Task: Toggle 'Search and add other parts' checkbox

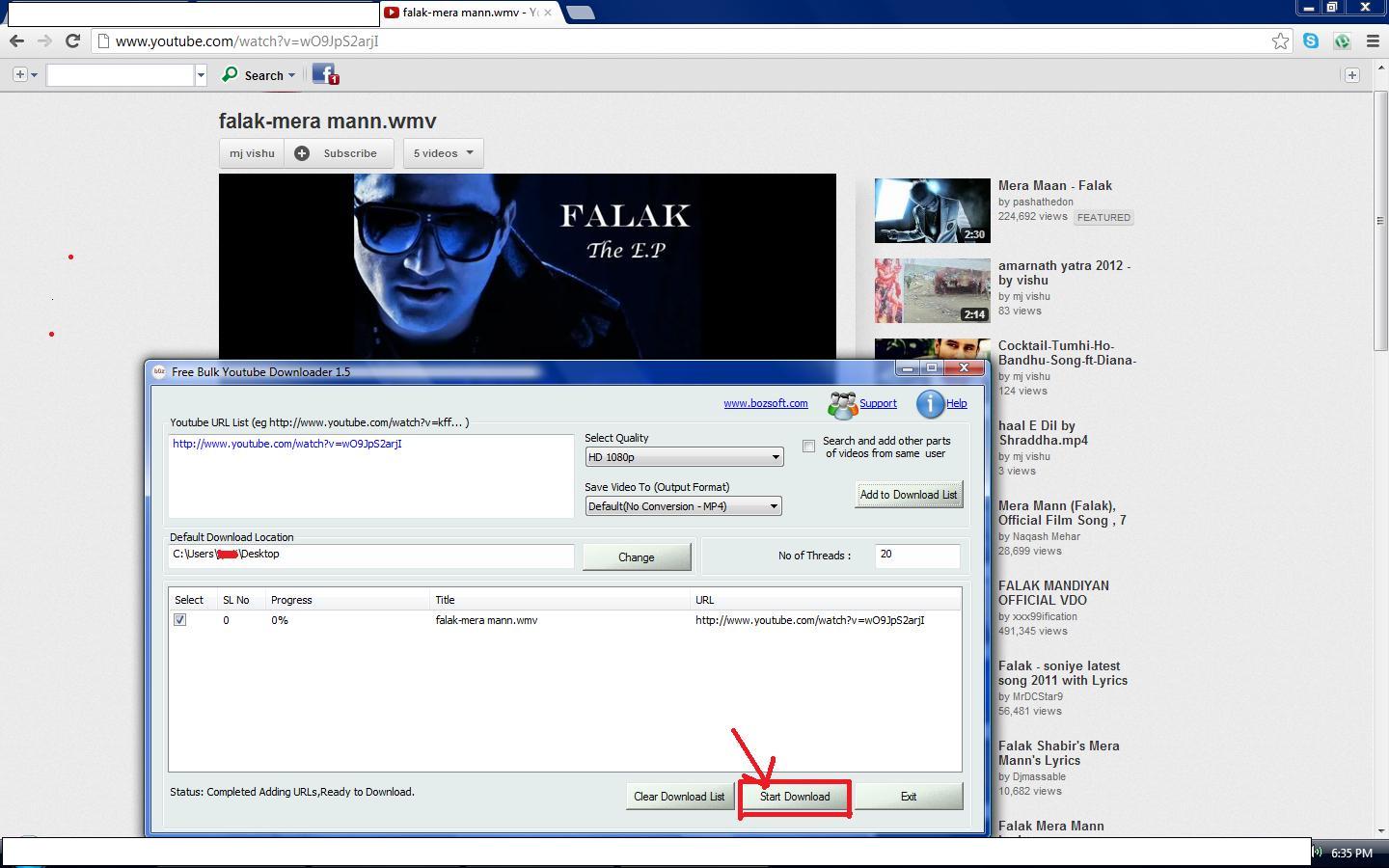Action: pyautogui.click(x=808, y=446)
